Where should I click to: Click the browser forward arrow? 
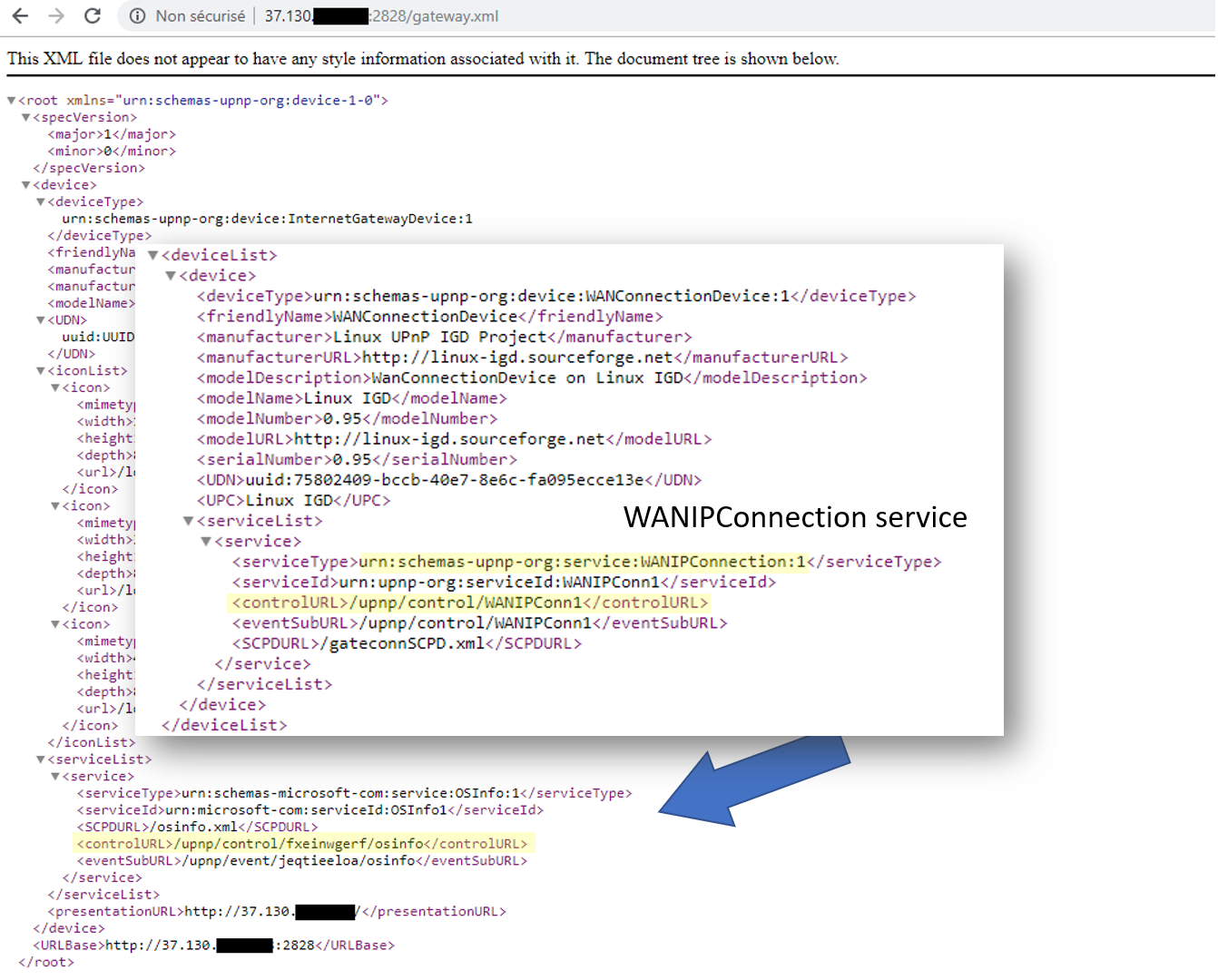(x=56, y=16)
